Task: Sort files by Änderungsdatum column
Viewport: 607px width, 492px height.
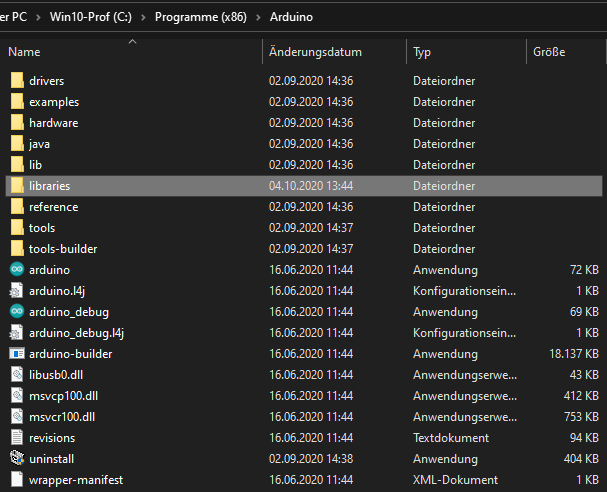Action: coord(315,52)
